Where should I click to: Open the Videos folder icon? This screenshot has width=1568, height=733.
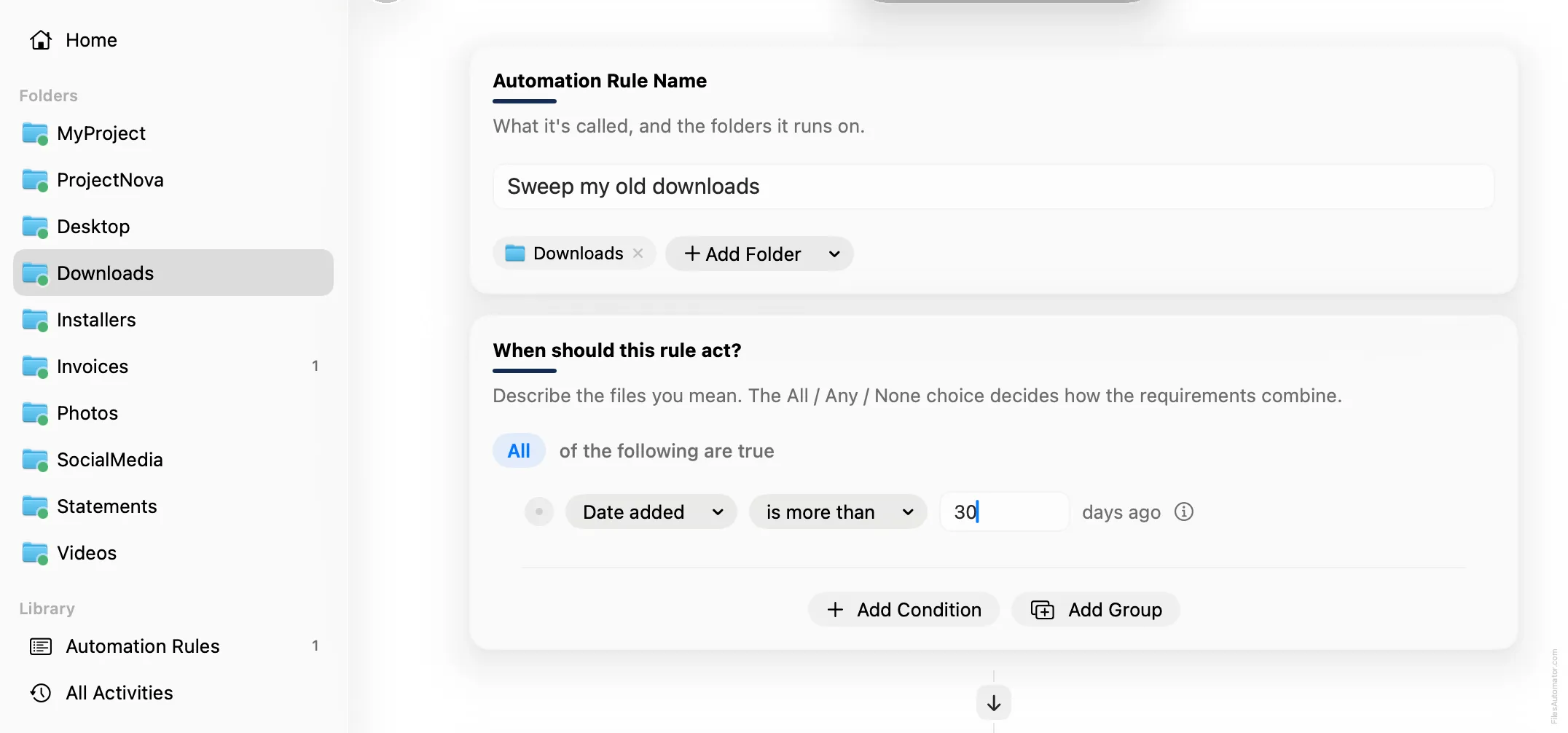pyautogui.click(x=35, y=554)
